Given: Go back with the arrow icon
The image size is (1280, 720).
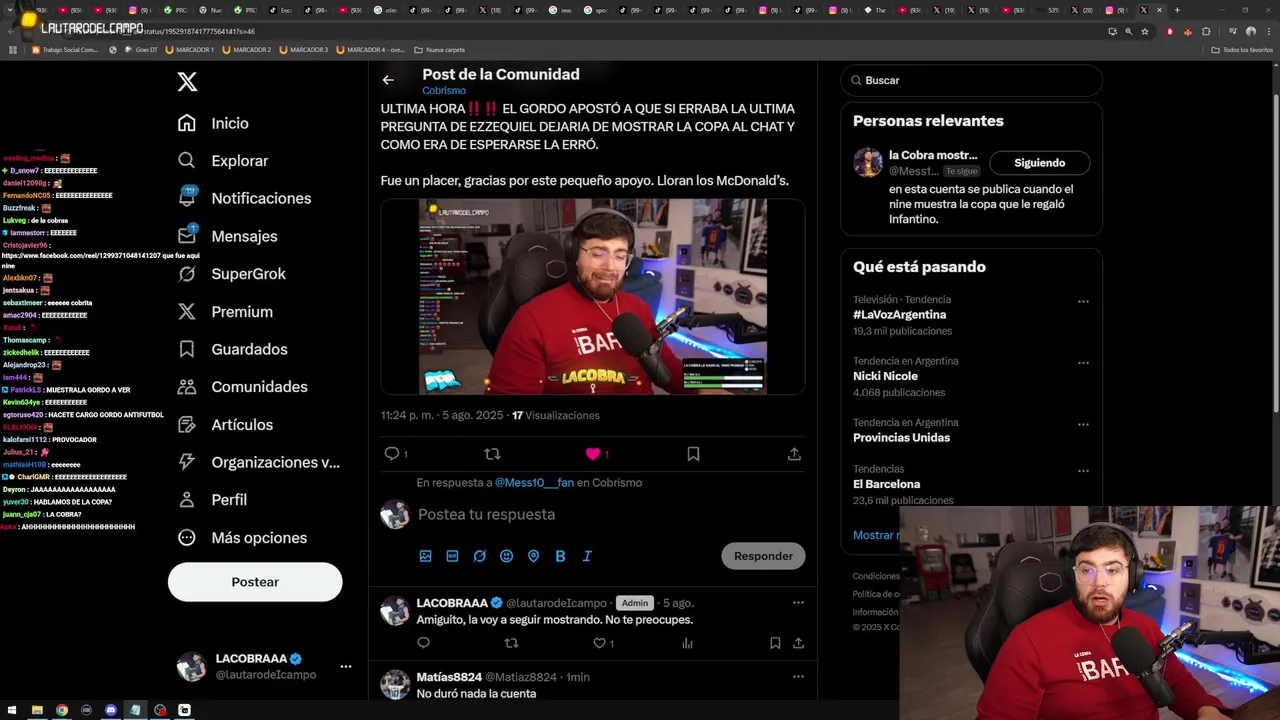Looking at the screenshot, I should (388, 80).
